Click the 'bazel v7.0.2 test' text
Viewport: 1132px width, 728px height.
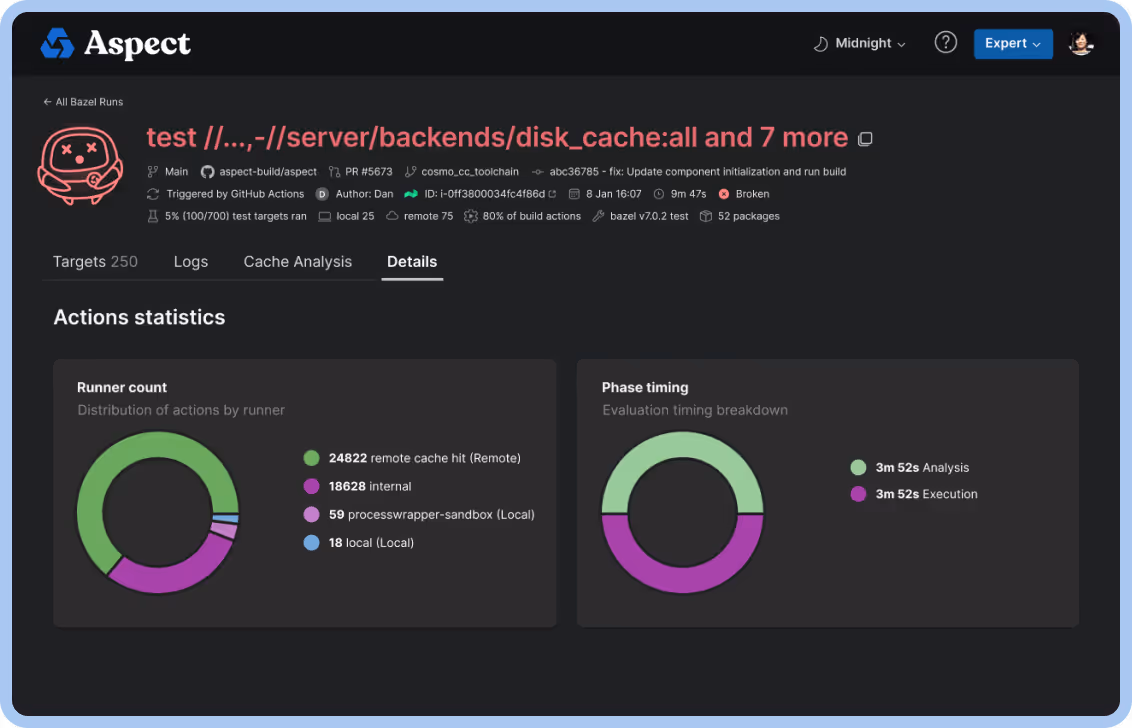click(x=649, y=217)
